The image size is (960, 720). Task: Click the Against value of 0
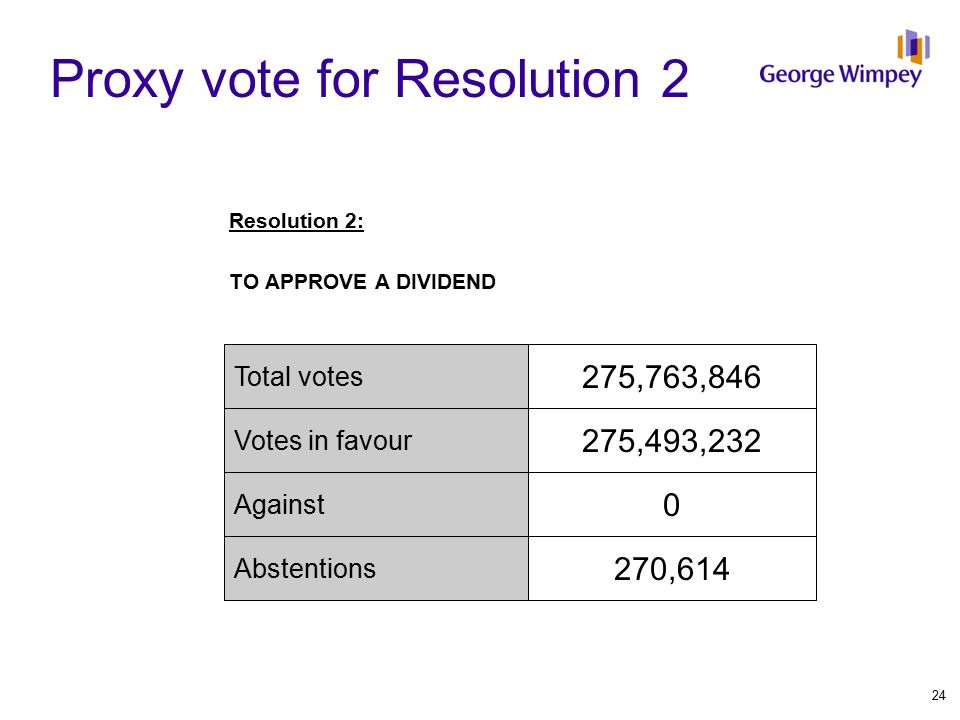coord(672,504)
